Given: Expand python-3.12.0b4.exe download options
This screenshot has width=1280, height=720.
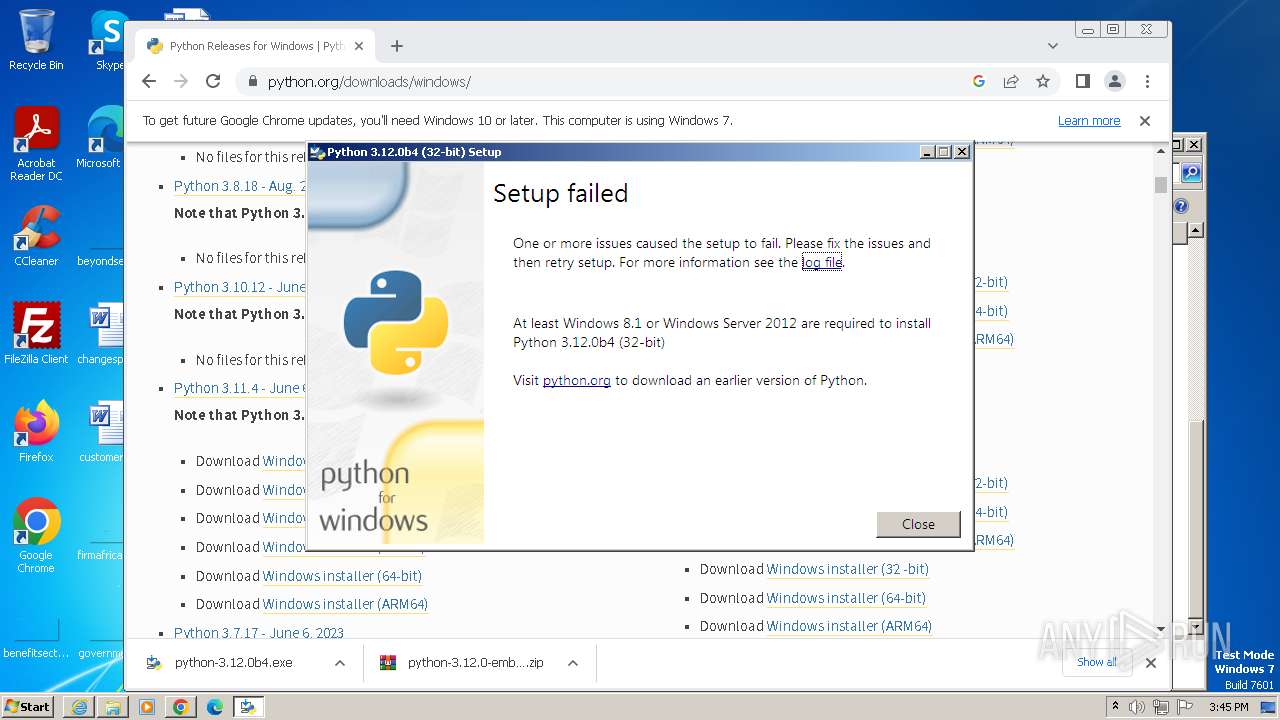Looking at the screenshot, I should (340, 663).
